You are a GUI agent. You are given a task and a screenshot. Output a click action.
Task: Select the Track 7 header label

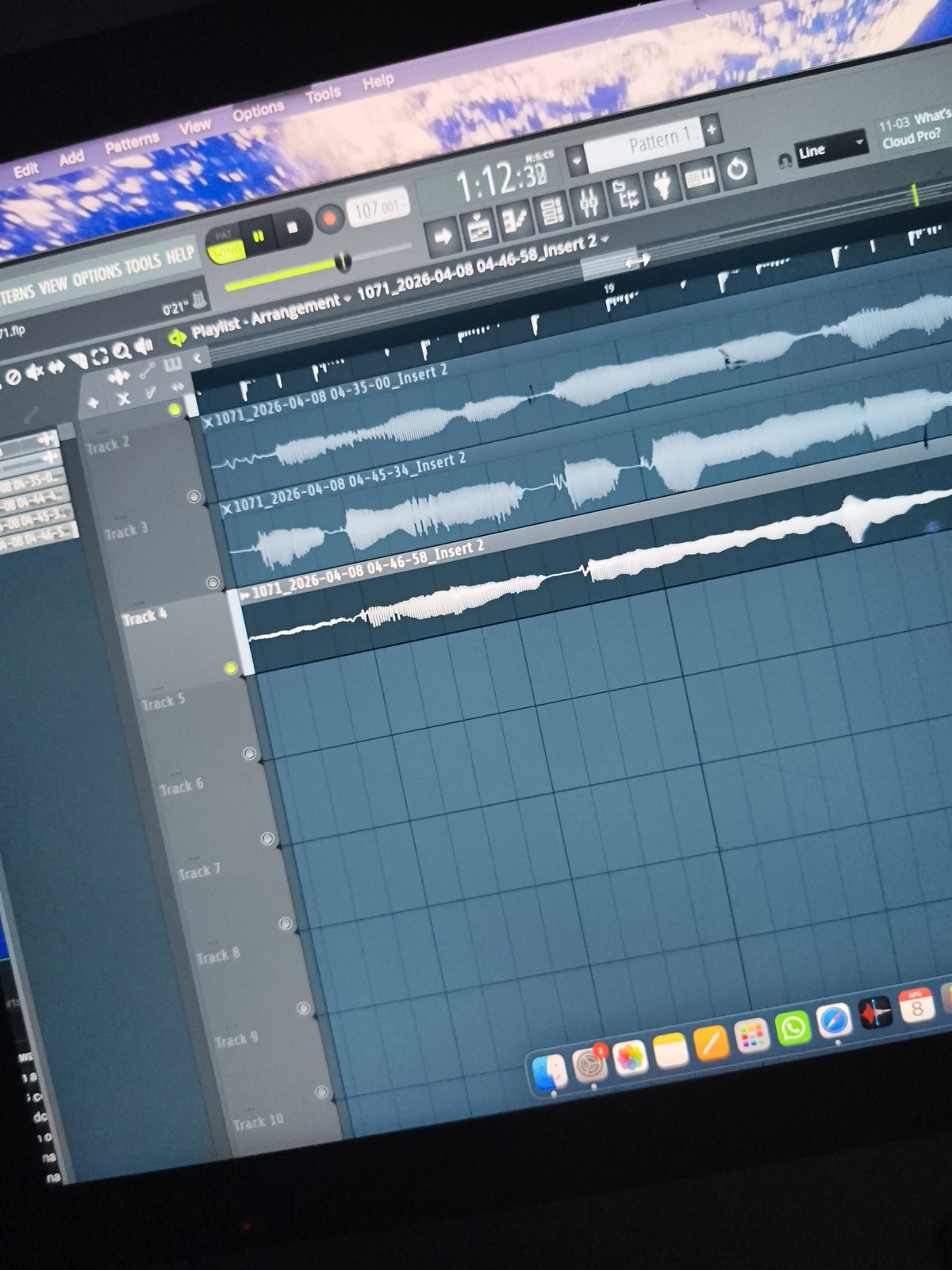point(199,872)
